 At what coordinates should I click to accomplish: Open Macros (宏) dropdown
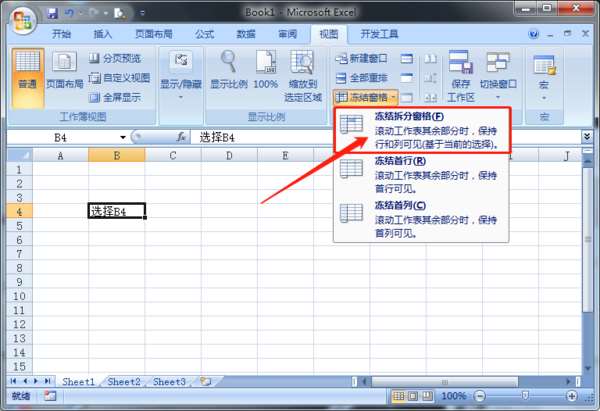coord(544,78)
